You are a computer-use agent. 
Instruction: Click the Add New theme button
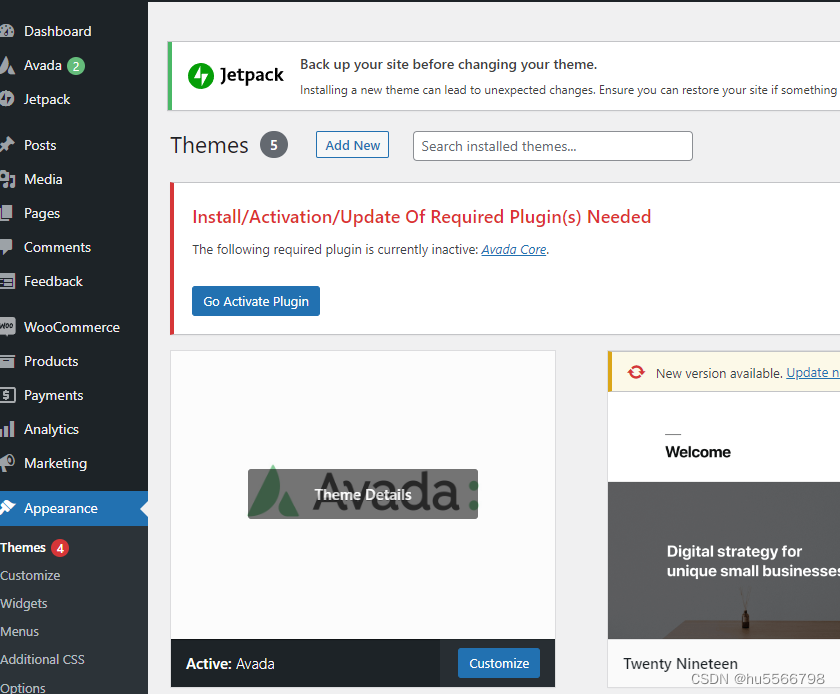point(352,145)
